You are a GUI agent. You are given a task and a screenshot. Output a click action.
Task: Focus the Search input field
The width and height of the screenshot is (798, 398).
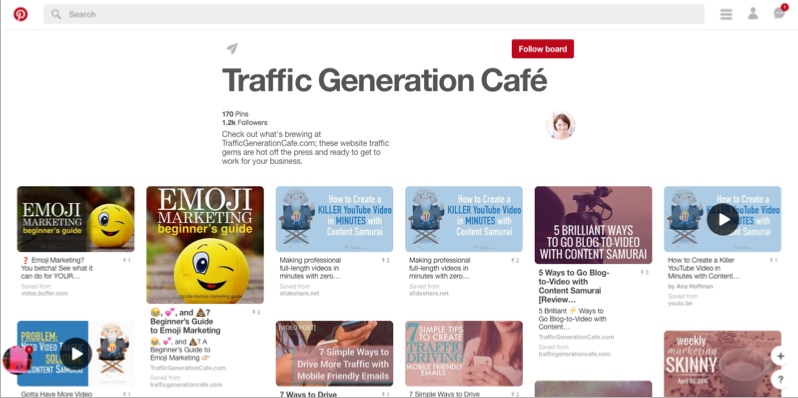pyautogui.click(x=374, y=14)
